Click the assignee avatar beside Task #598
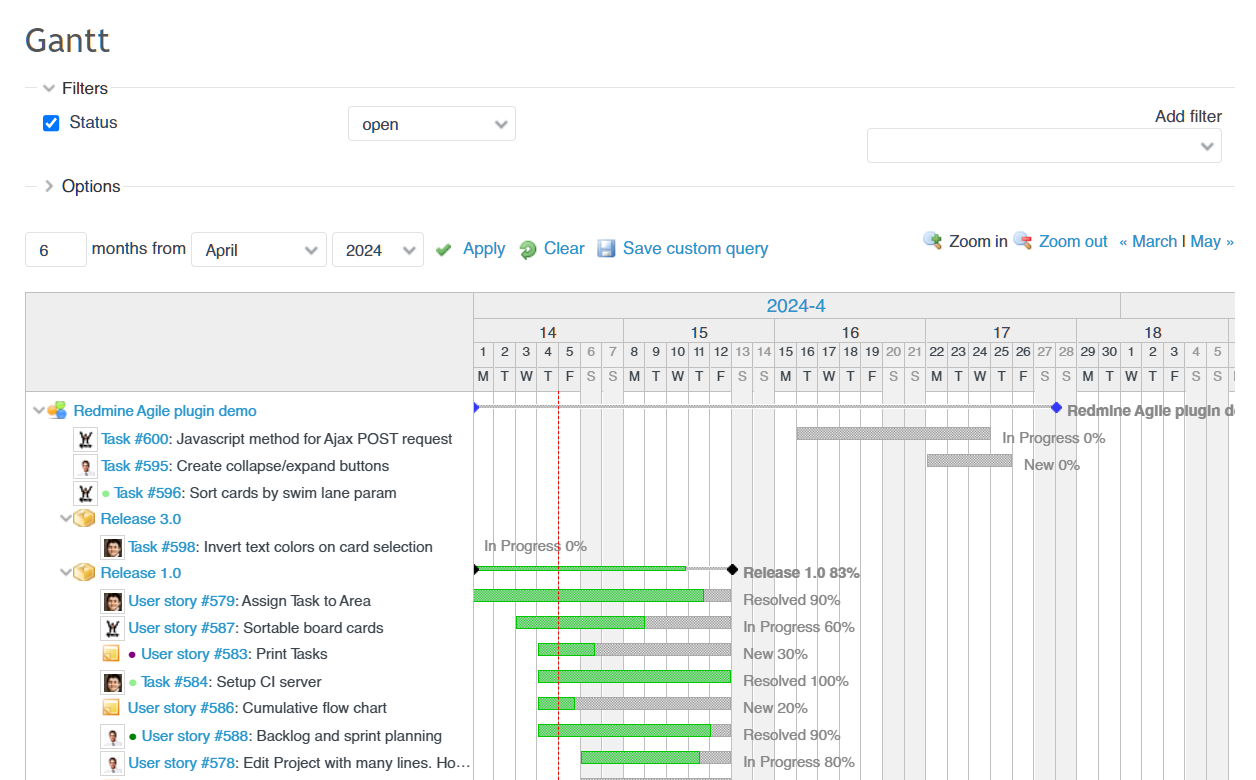1256x780 pixels. (112, 546)
